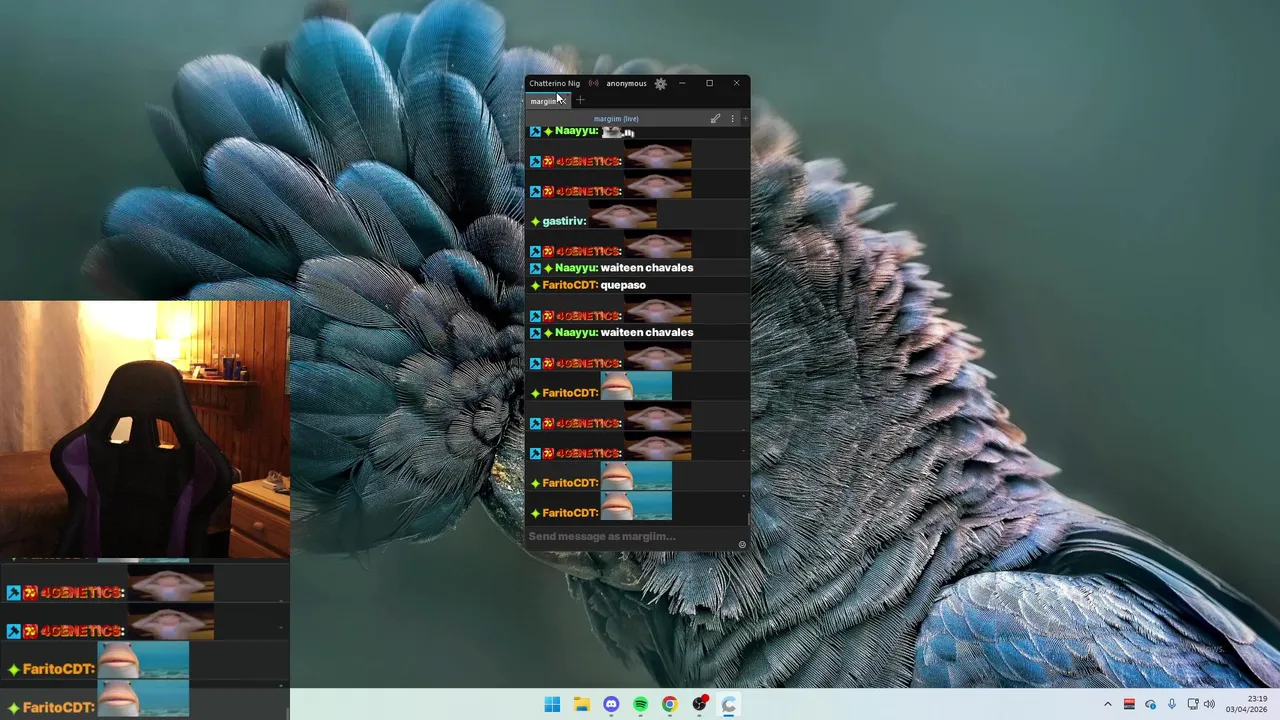The image size is (1280, 720).
Task: Click the microphone tray icon
Action: click(1171, 705)
